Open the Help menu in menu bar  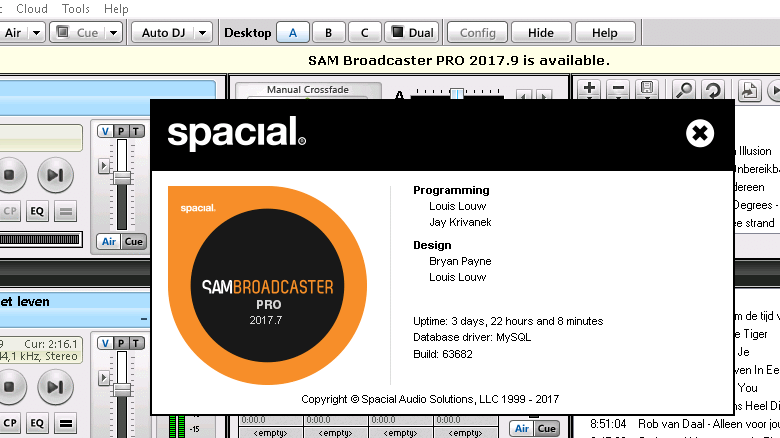pos(116,8)
